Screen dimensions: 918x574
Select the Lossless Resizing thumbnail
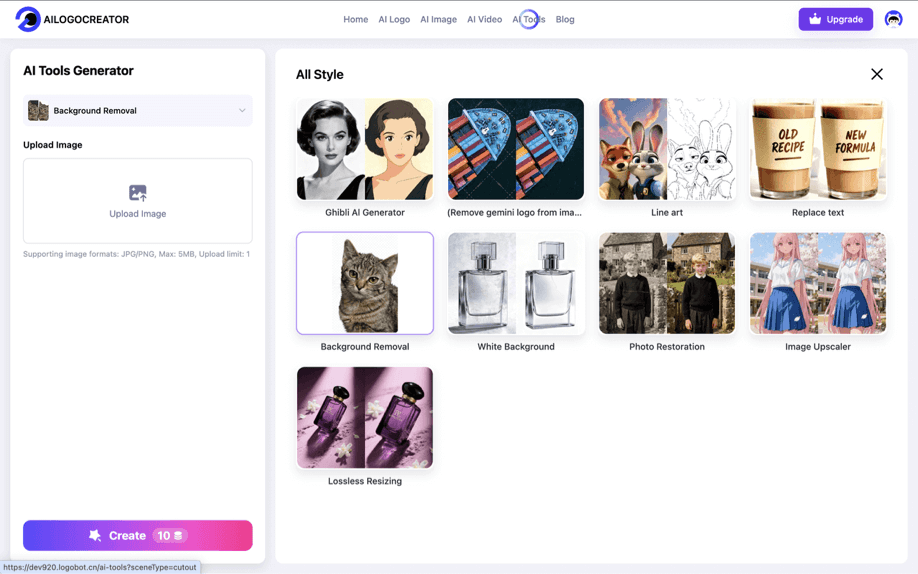(x=365, y=418)
